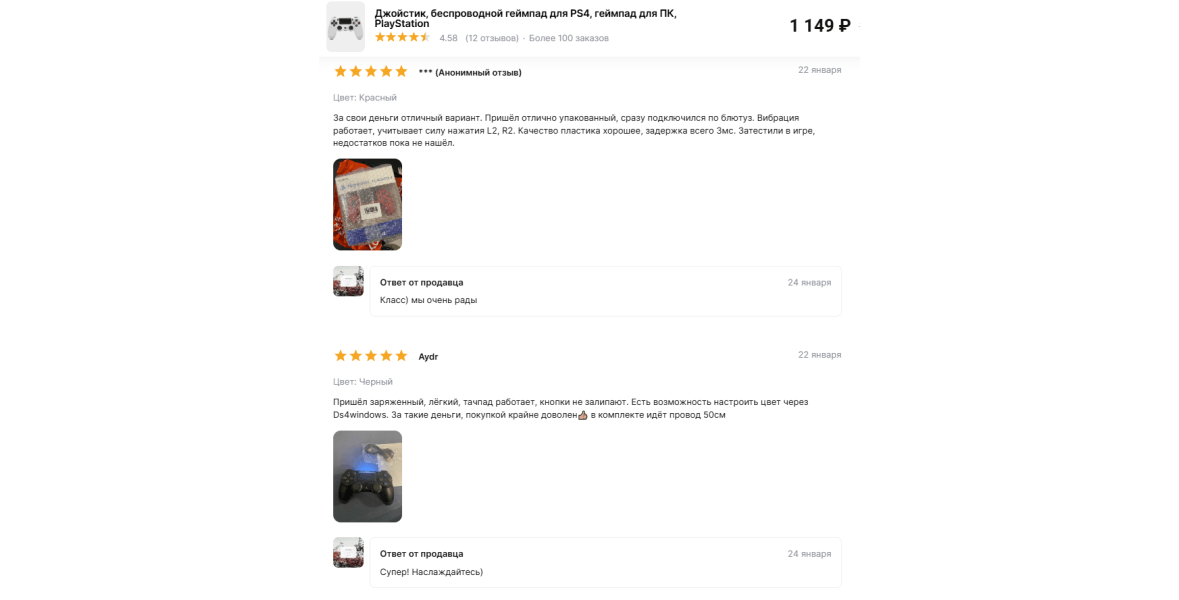Open reviewer Aydr's profile name
The width and height of the screenshot is (1179, 600).
428,356
